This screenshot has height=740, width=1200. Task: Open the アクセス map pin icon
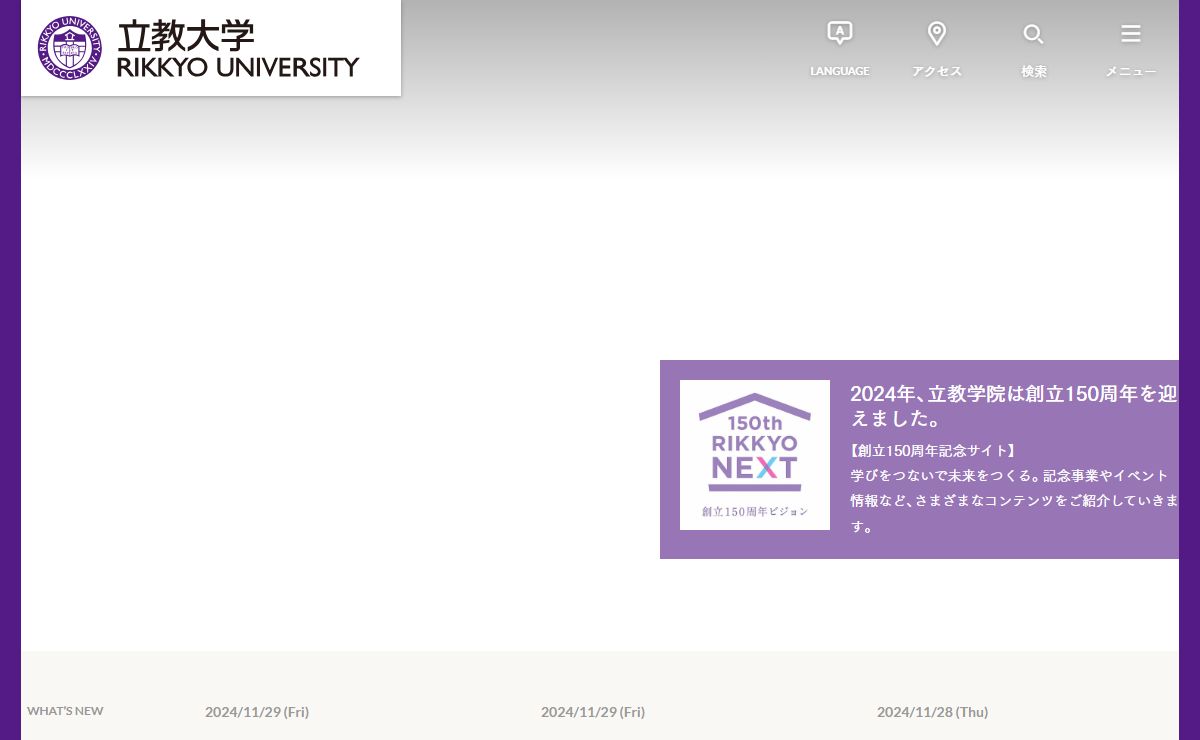937,34
